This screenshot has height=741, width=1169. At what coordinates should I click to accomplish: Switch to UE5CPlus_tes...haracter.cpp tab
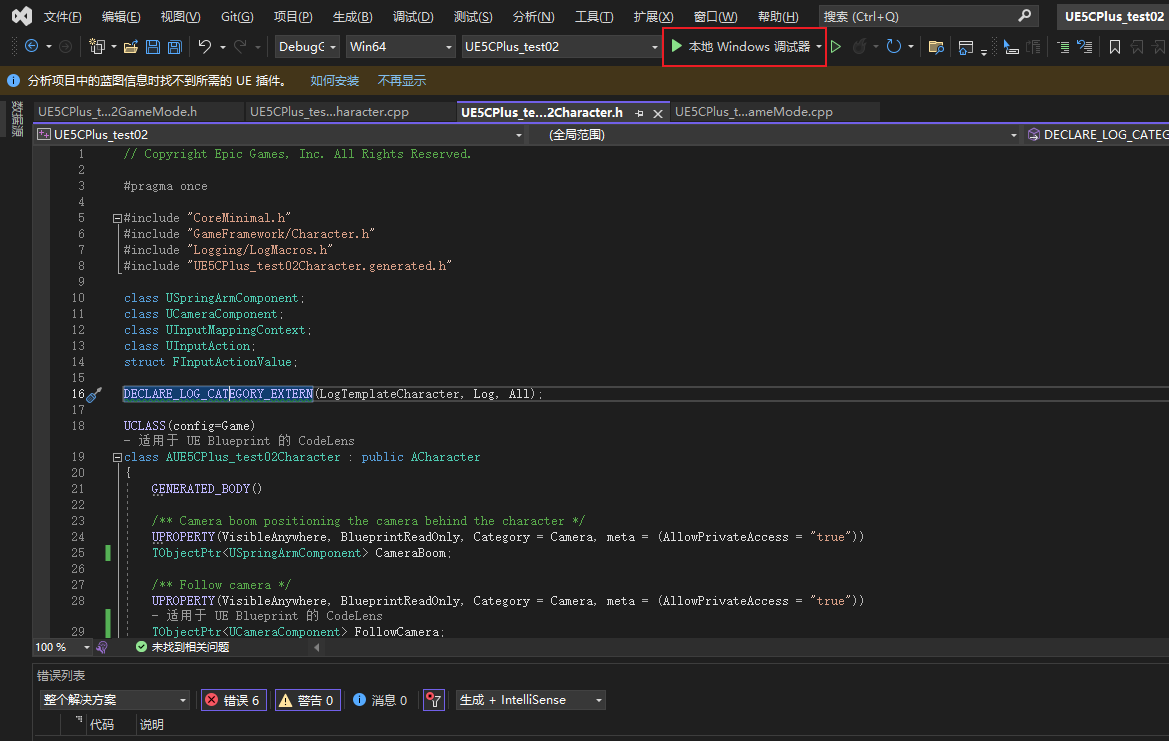click(x=329, y=112)
